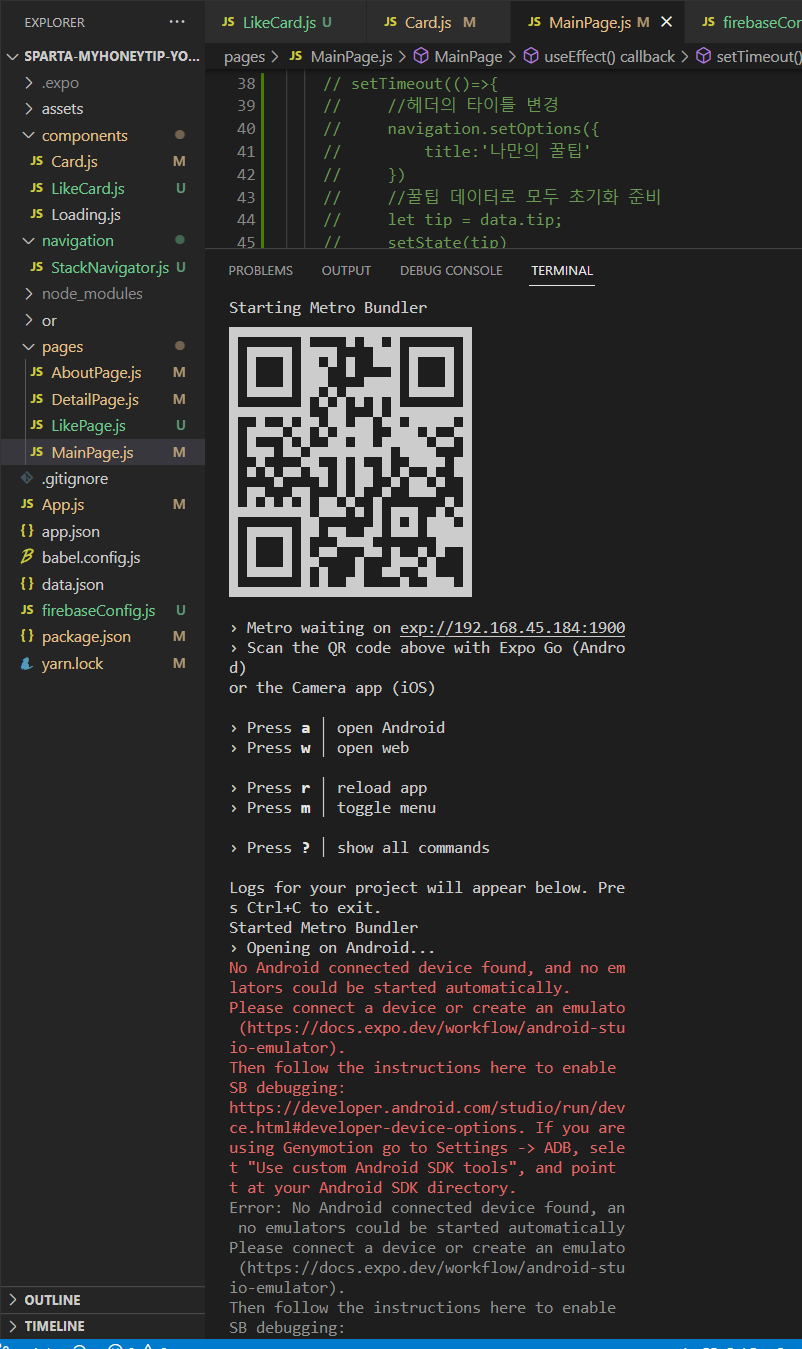Open Loading.js in the file tree
The height and width of the screenshot is (1349, 802).
102,215
